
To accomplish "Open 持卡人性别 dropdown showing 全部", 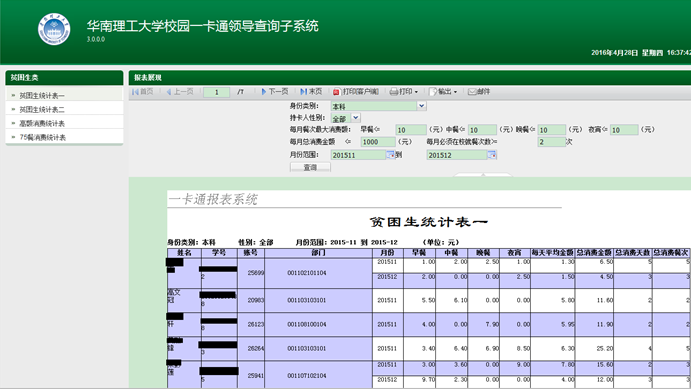I will coord(356,118).
